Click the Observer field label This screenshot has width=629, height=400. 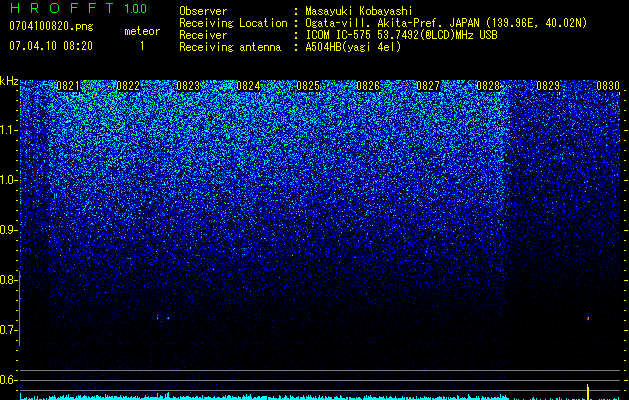point(203,11)
